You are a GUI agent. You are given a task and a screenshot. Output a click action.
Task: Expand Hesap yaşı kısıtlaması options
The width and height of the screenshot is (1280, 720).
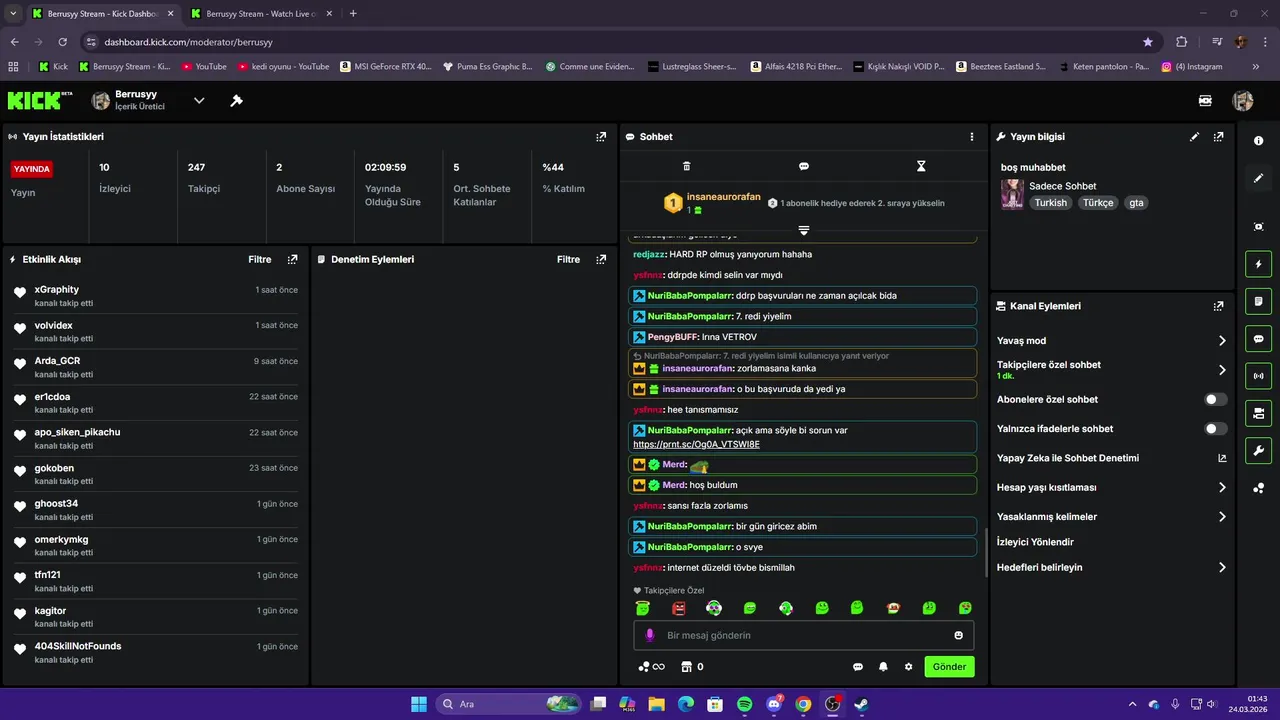1222,488
